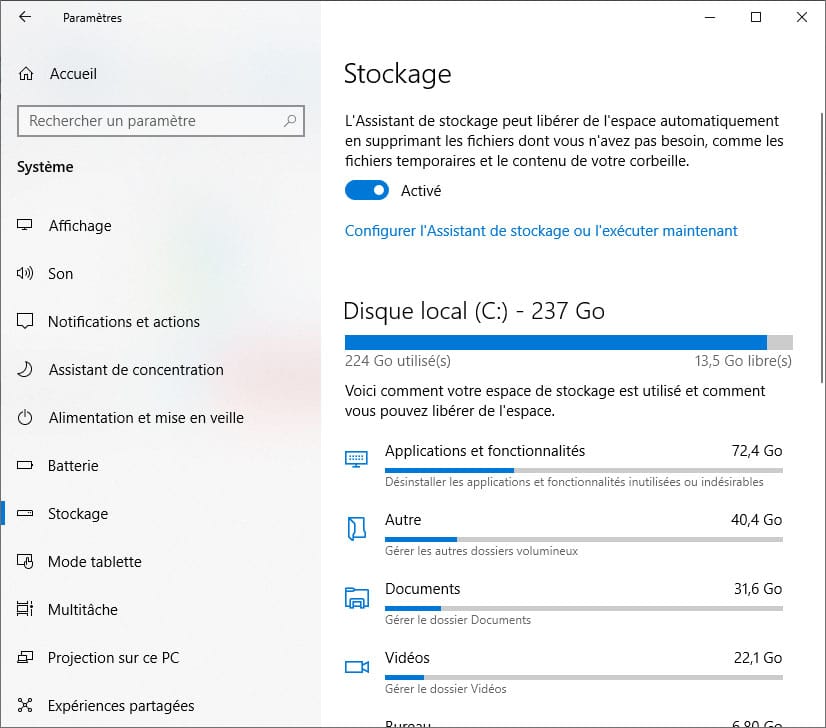
Task: Click the Documents folder icon
Action: (x=357, y=598)
